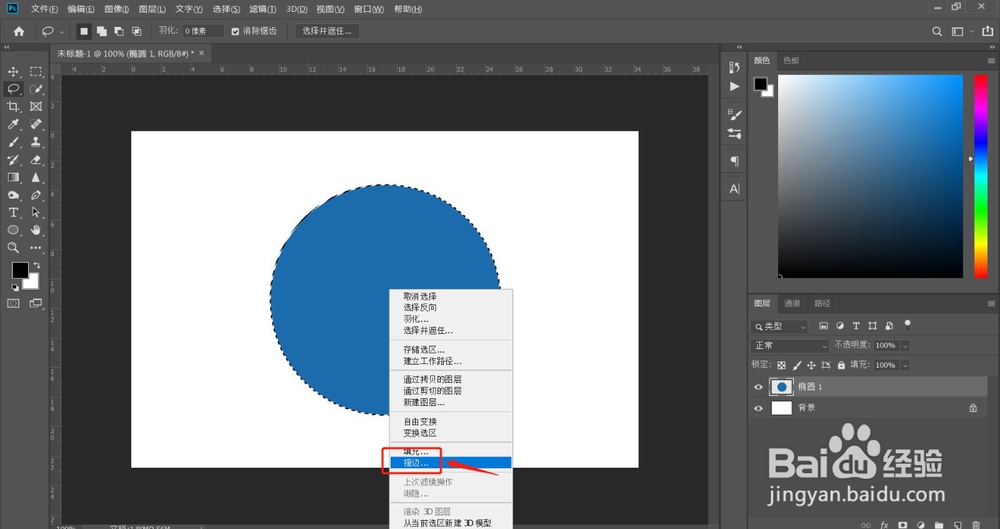This screenshot has height=529, width=1000.
Task: Click the vertical hue slider
Action: tap(980, 176)
